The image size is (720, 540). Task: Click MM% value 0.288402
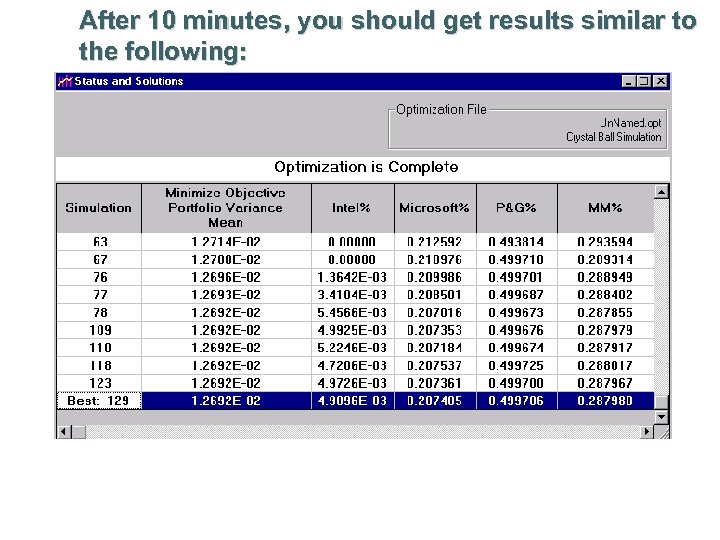(x=605, y=295)
